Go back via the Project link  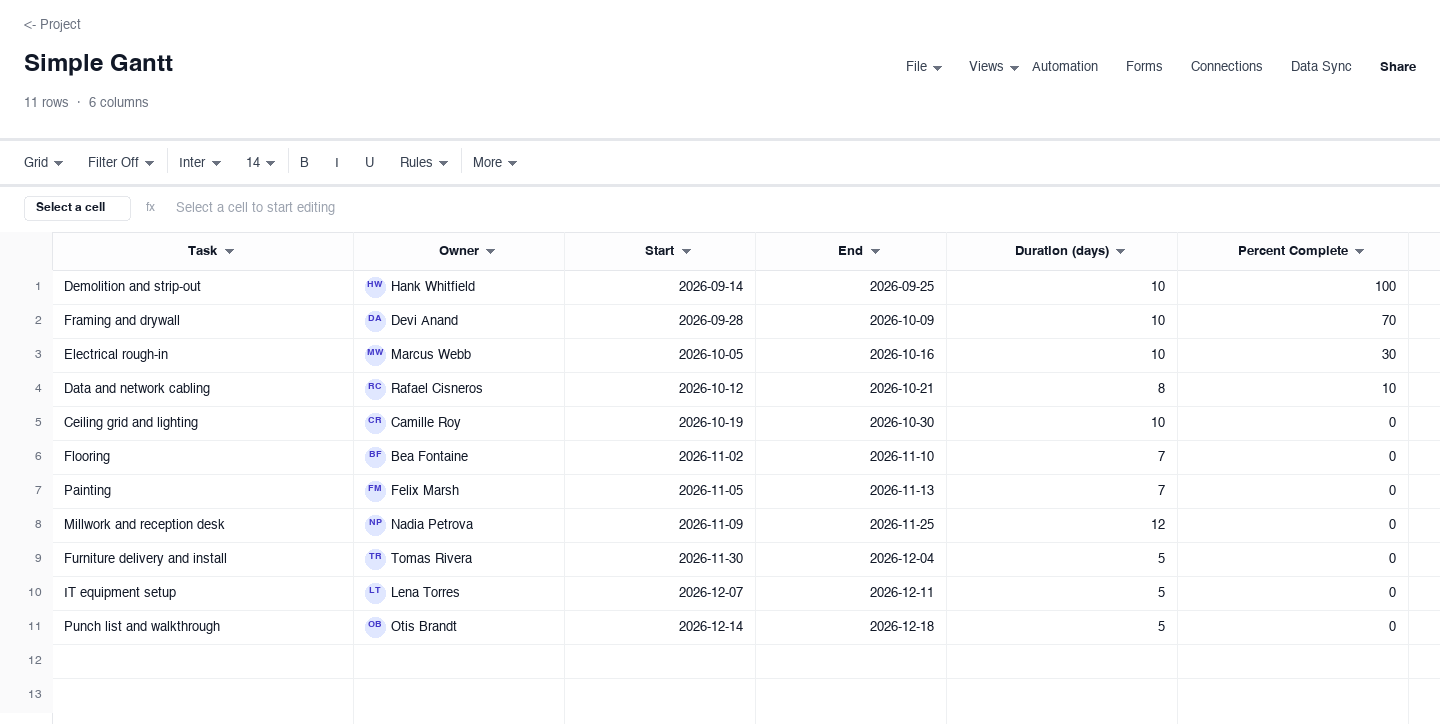coord(52,24)
